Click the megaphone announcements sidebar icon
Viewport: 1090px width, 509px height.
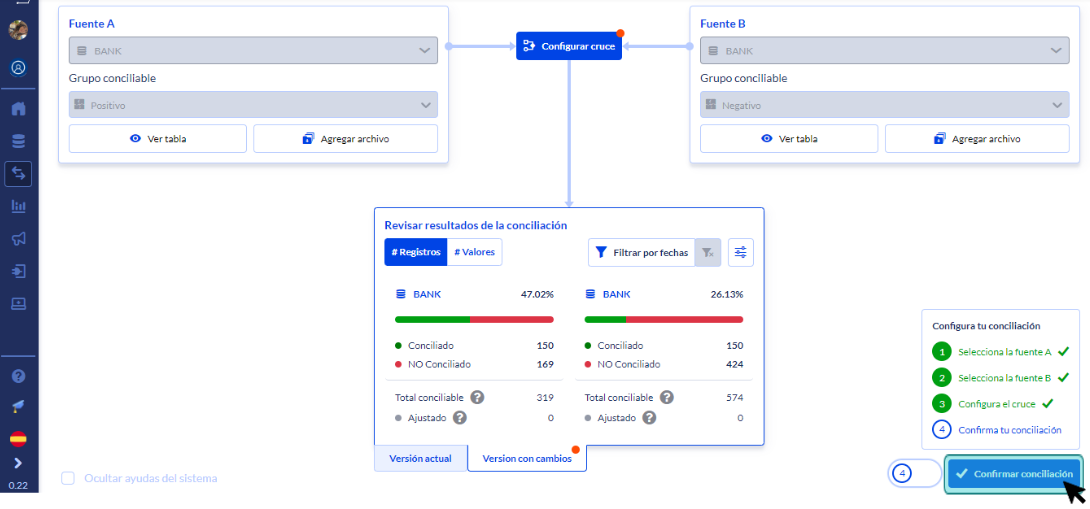[18, 239]
